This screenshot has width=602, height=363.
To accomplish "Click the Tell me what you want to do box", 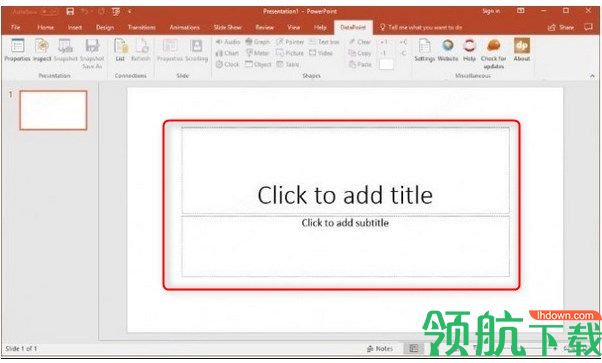I will [x=421, y=27].
